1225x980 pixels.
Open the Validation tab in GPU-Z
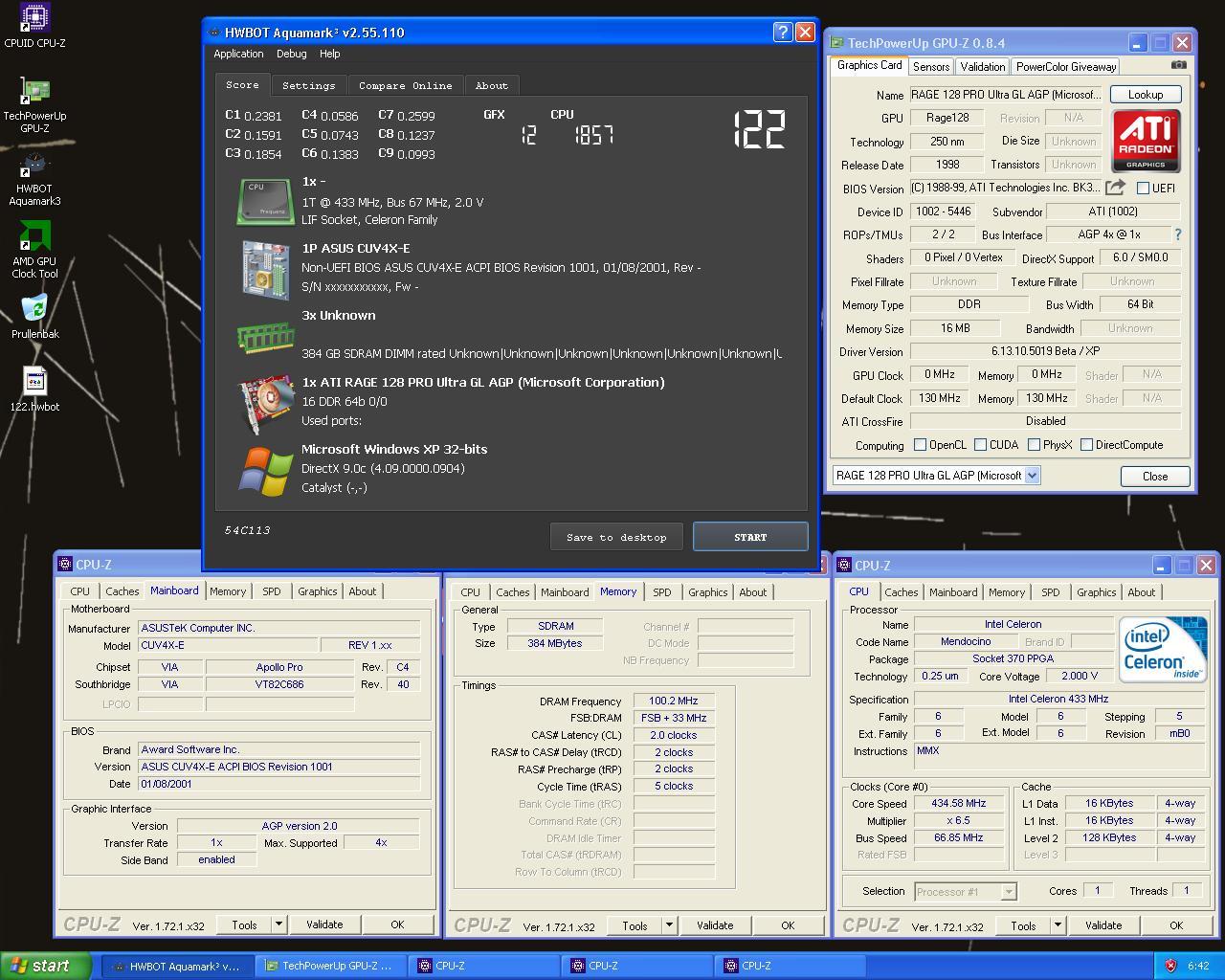click(x=983, y=67)
